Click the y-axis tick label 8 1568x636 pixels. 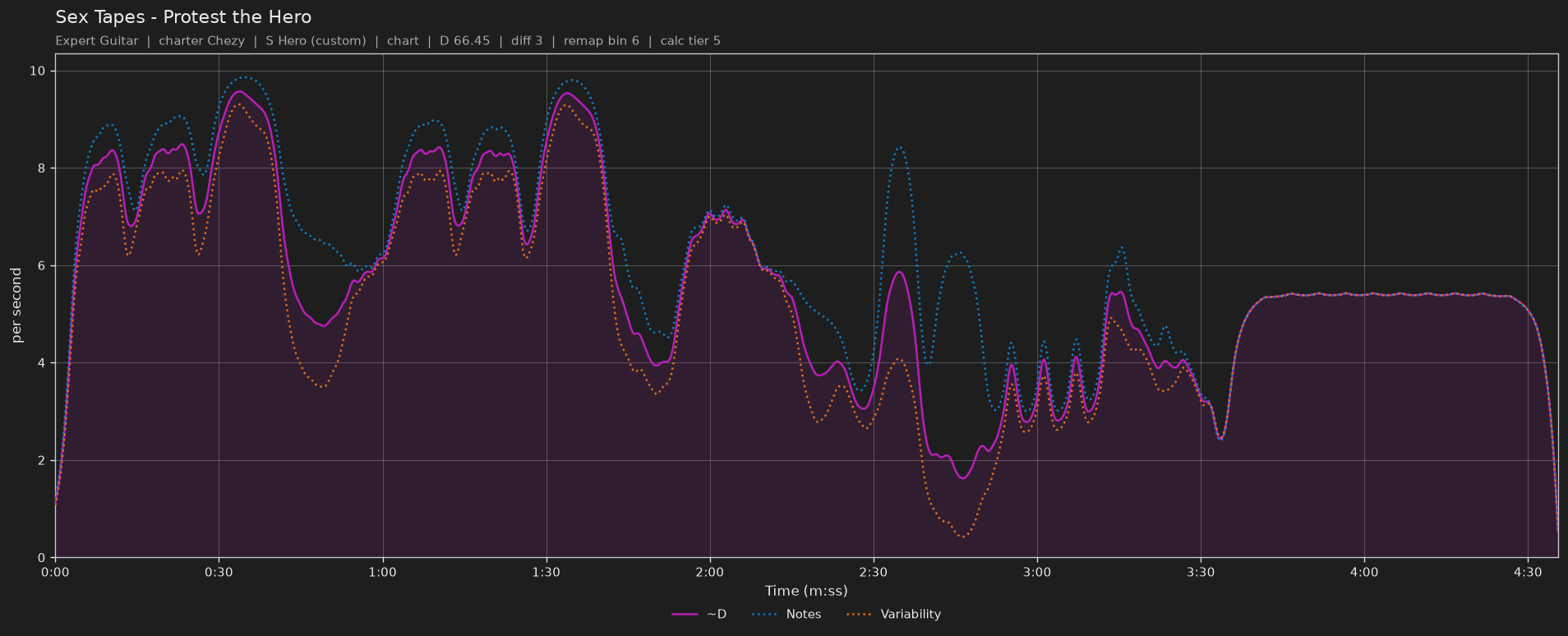(41, 168)
